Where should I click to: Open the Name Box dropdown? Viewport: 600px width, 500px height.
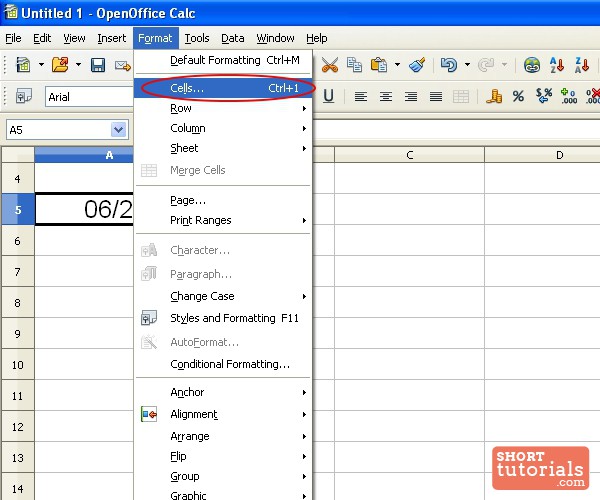pyautogui.click(x=119, y=130)
